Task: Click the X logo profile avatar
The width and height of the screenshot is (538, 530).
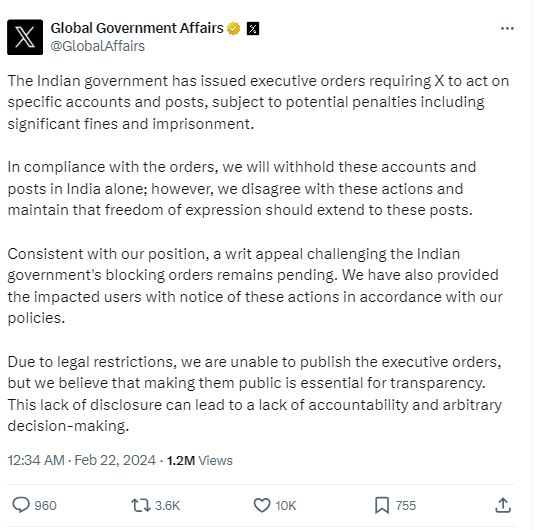Action: [25, 37]
